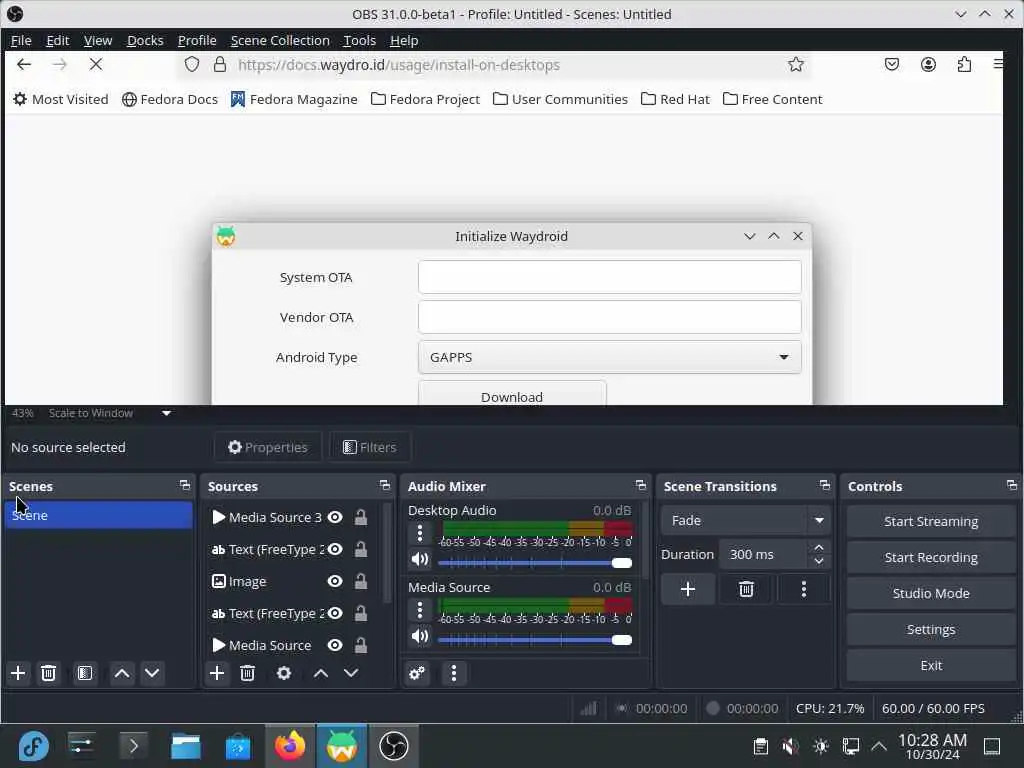Move scene down arrow in Scenes panel
1024x768 pixels.
click(152, 673)
